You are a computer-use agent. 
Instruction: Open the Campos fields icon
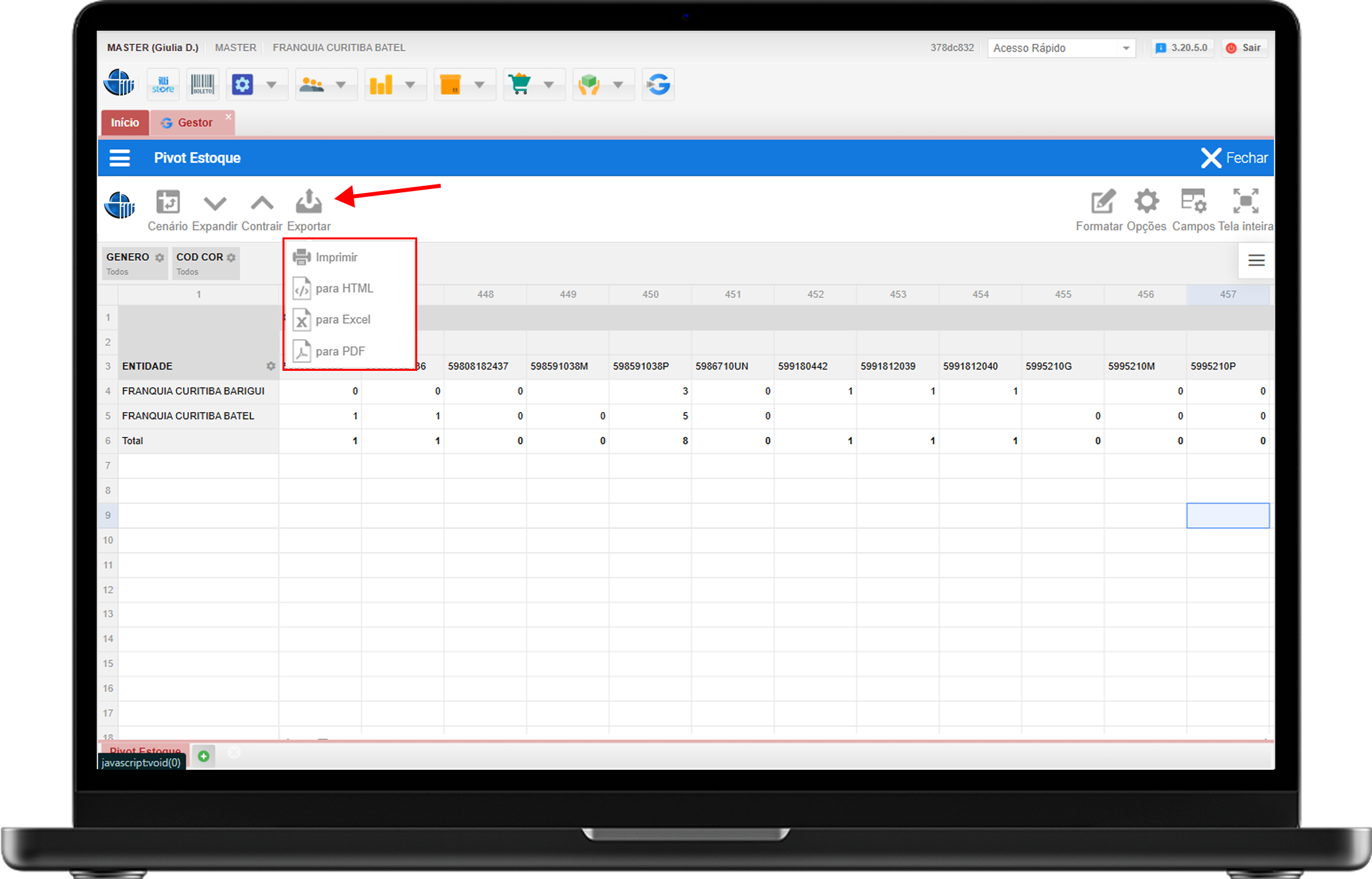pos(1193,201)
